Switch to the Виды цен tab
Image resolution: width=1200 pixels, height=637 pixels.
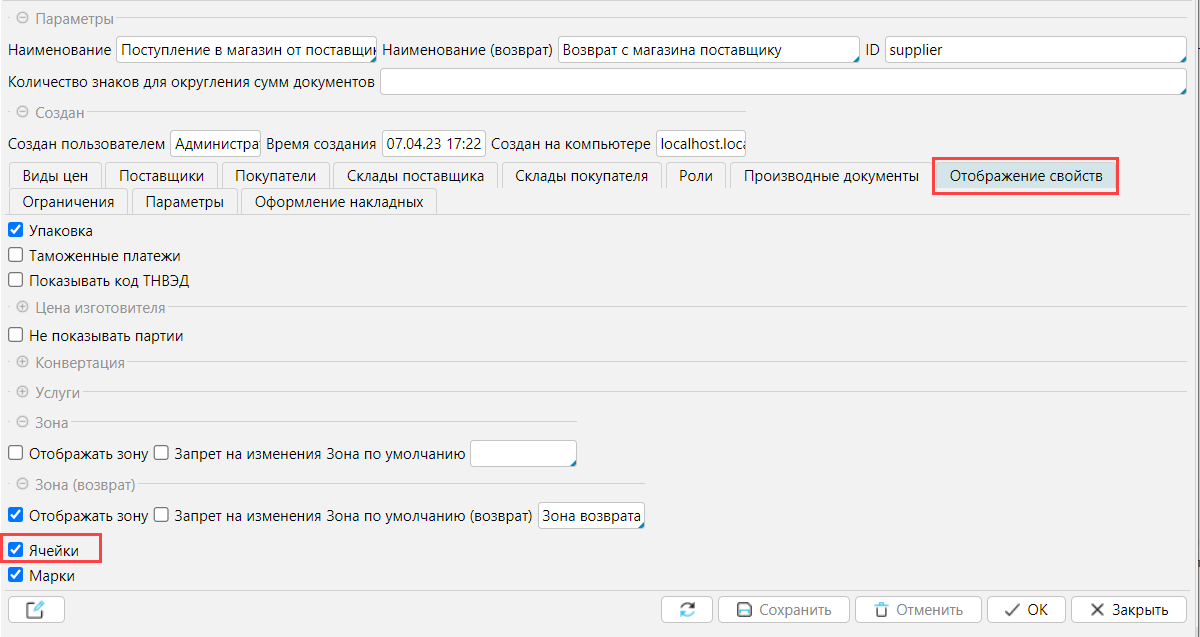click(x=55, y=176)
